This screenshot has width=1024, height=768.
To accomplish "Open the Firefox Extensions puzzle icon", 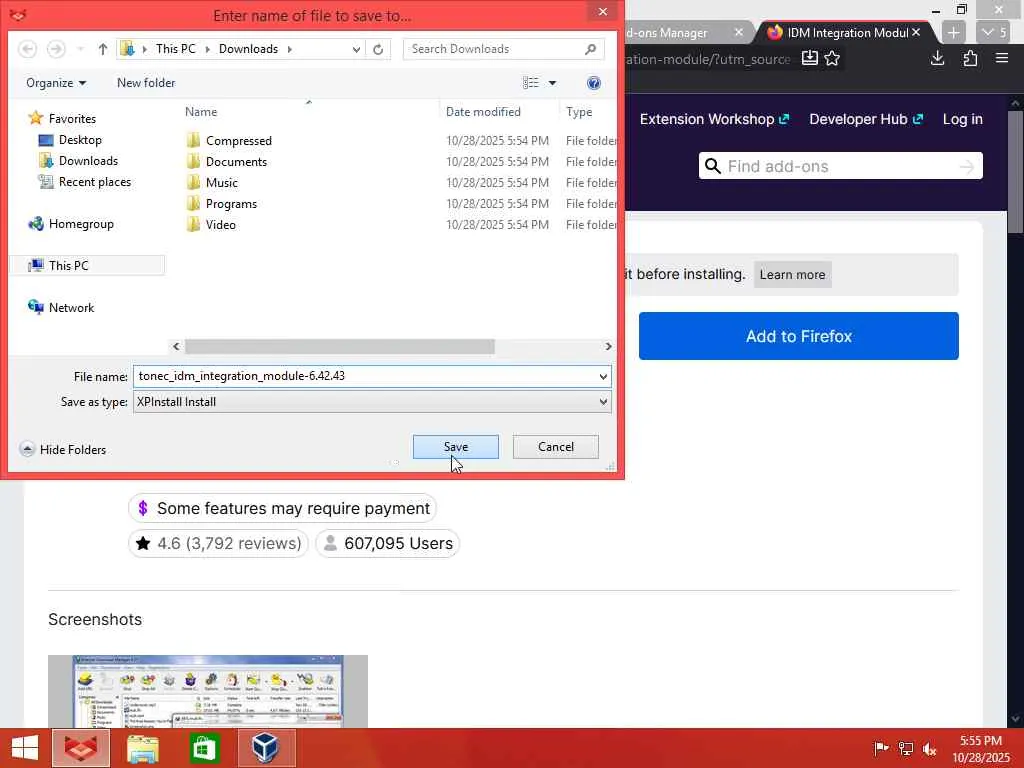I will point(970,59).
